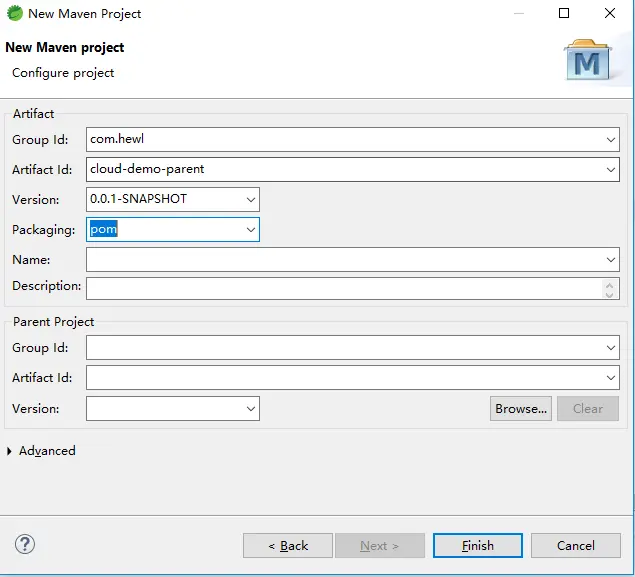
Task: Click the 'Packaging:' label
Action: 44,230
